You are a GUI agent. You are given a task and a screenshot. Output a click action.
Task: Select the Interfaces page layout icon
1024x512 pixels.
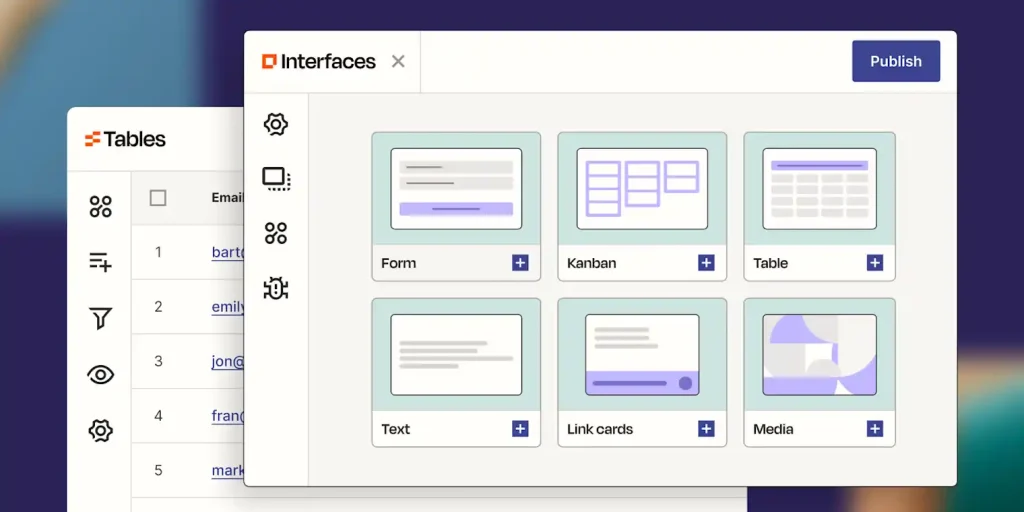coord(276,179)
